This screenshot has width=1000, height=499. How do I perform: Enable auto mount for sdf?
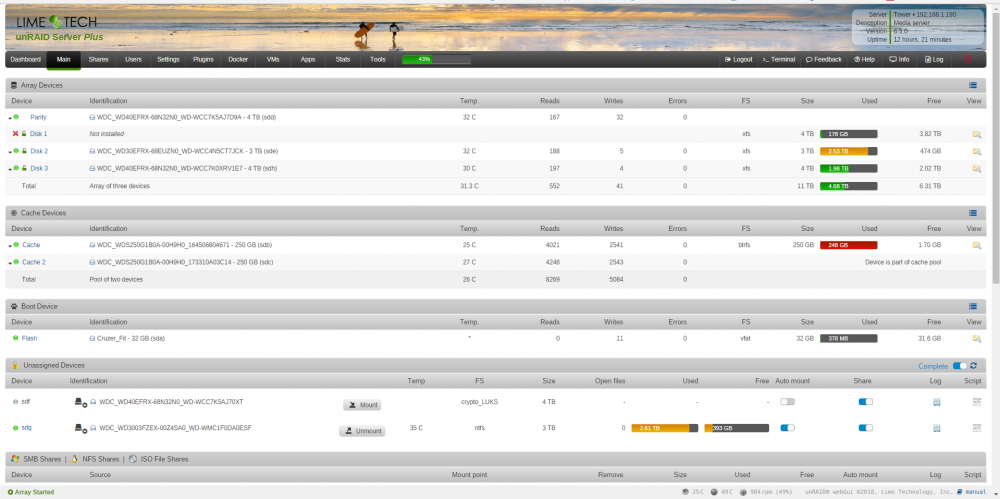tap(788, 402)
